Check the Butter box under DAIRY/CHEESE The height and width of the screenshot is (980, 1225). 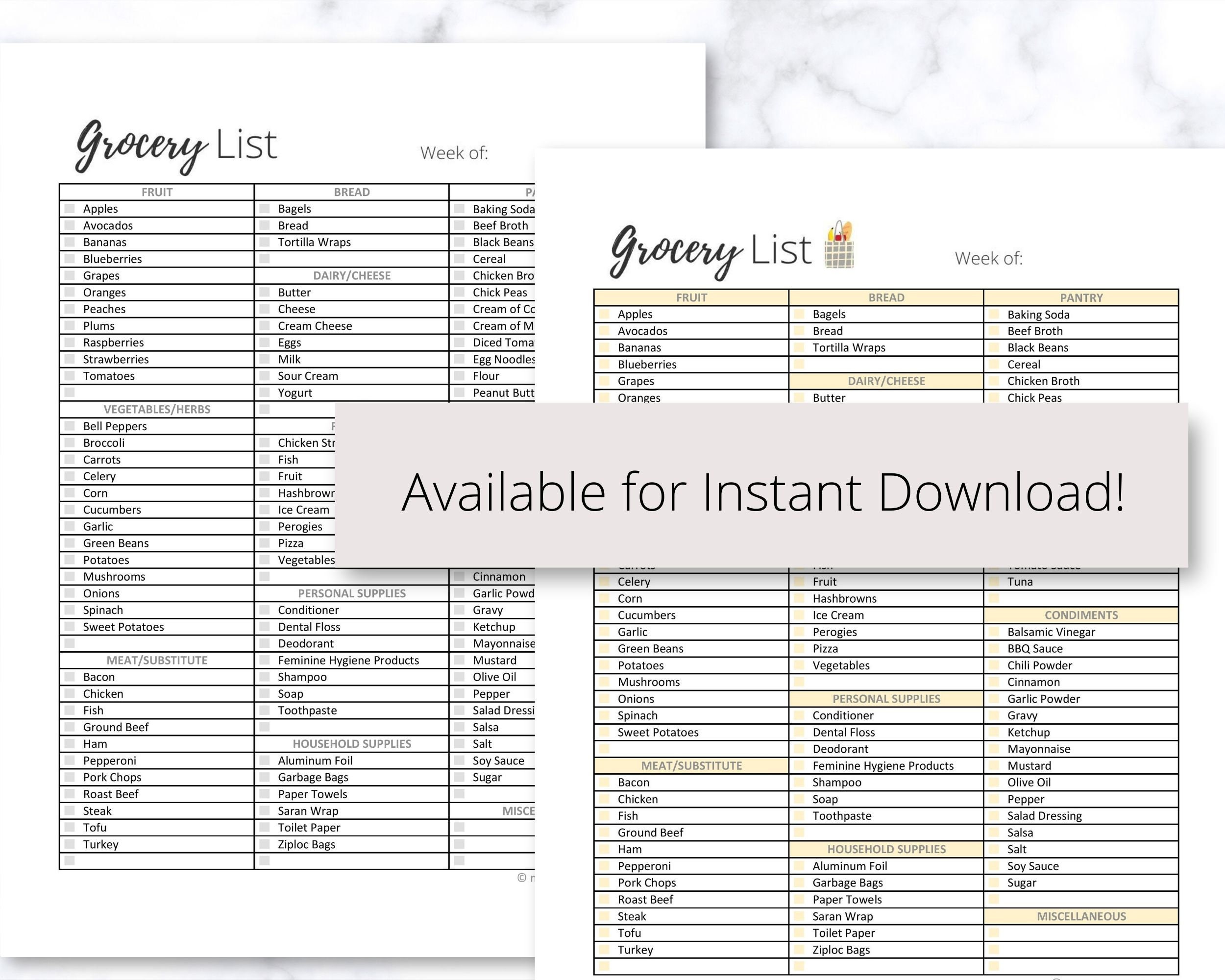[799, 398]
